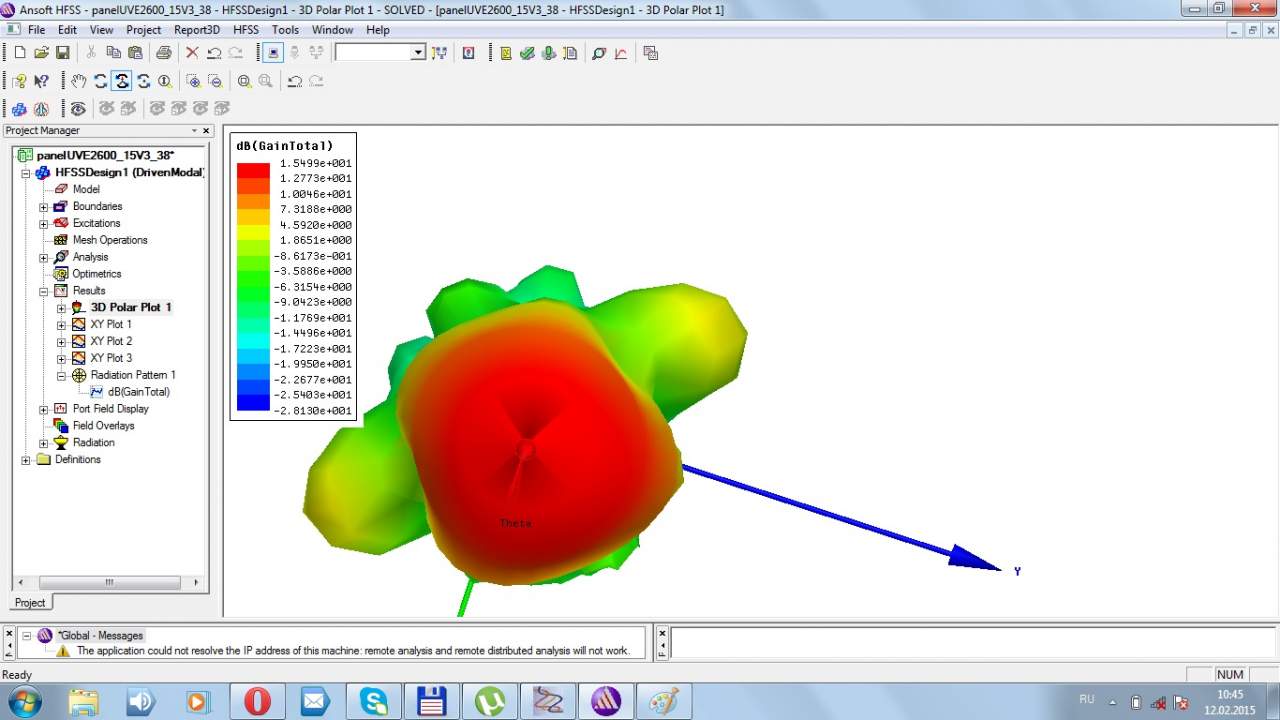The width and height of the screenshot is (1280, 720).
Task: Toggle the eye visibility icon in toolbar
Action: pyautogui.click(x=78, y=108)
